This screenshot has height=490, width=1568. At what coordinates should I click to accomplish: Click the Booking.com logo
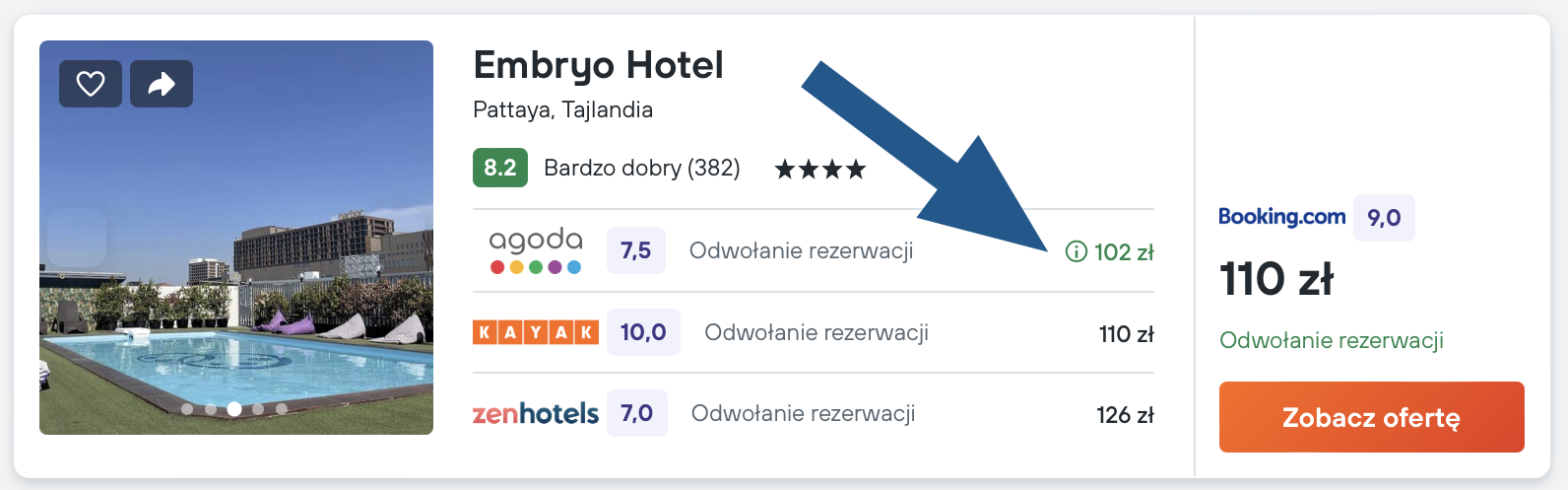click(x=1281, y=217)
